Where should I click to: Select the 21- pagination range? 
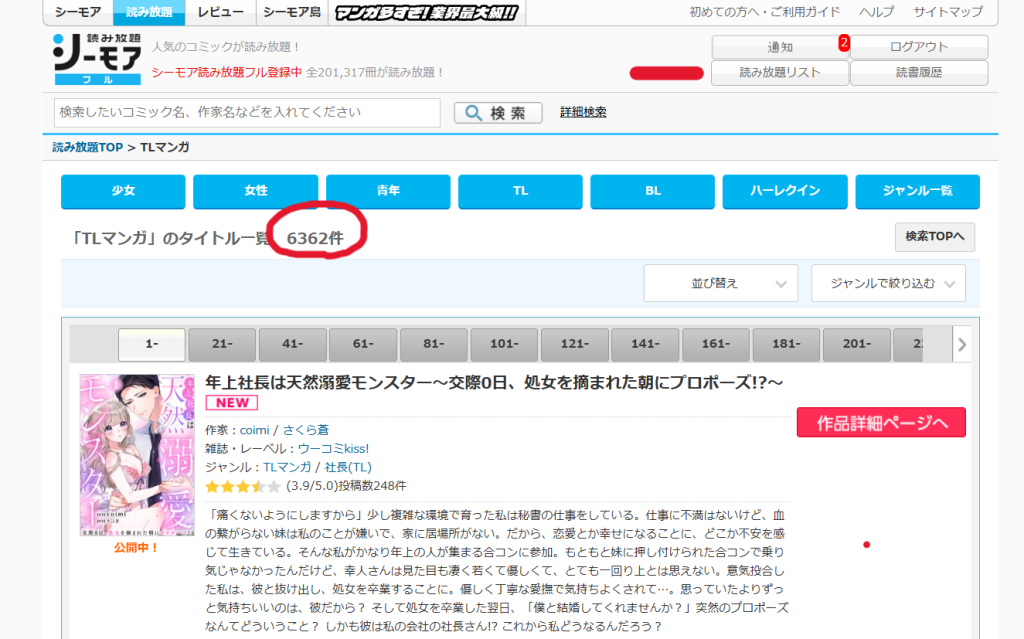click(221, 345)
